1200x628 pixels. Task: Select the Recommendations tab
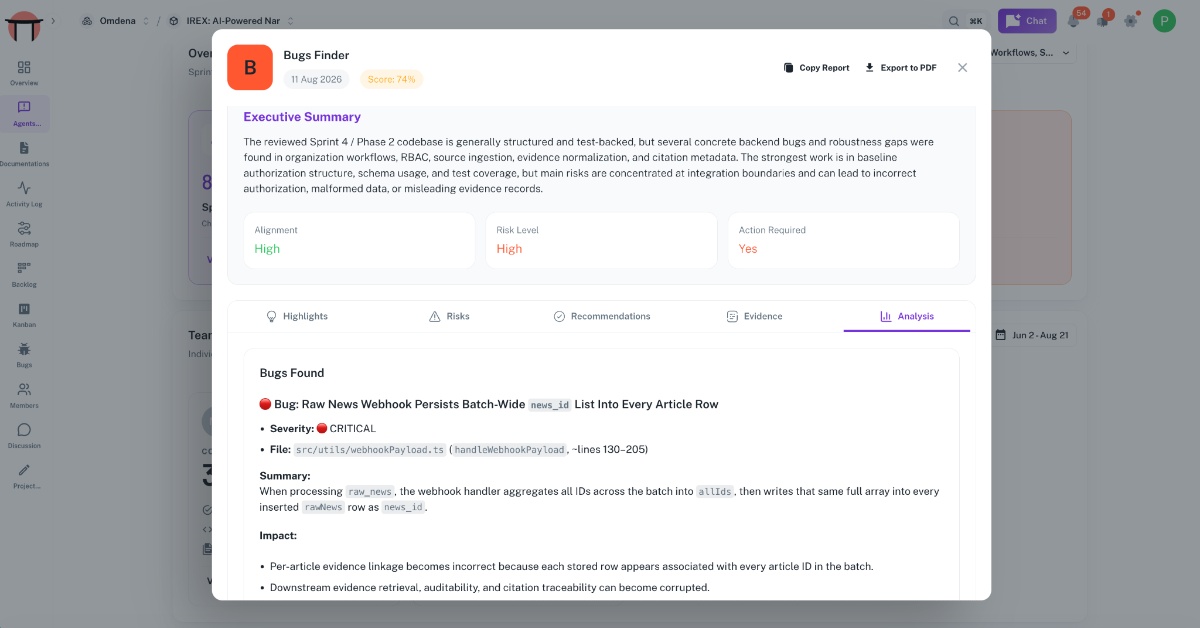click(x=602, y=316)
